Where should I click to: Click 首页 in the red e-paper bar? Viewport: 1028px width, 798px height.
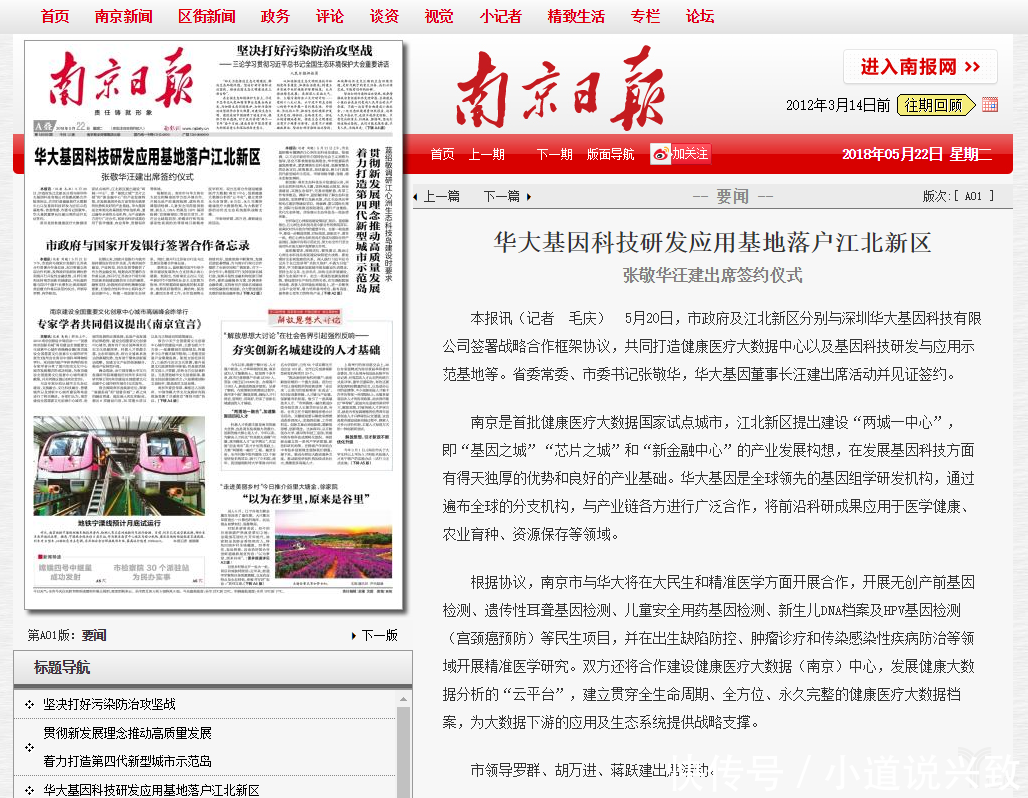(x=443, y=154)
